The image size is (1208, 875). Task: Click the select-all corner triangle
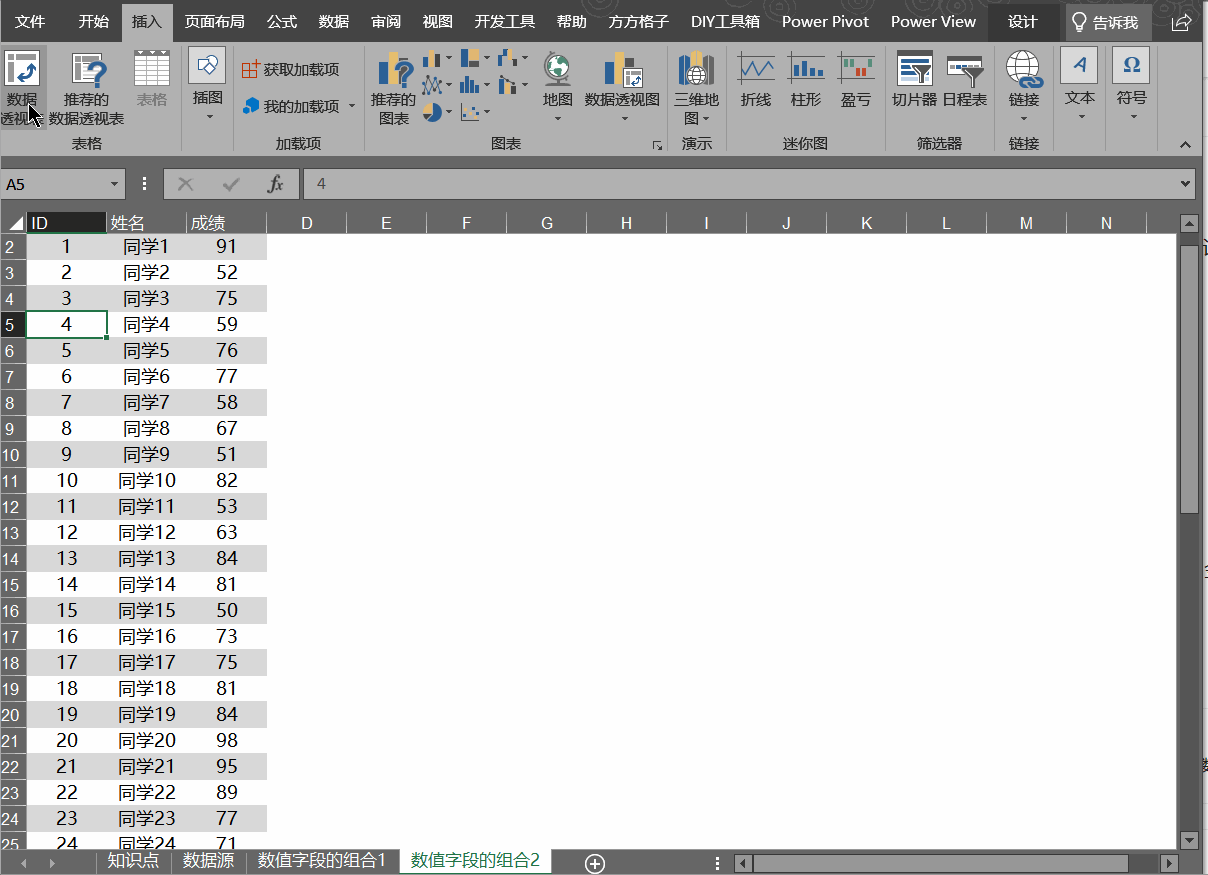[17, 223]
